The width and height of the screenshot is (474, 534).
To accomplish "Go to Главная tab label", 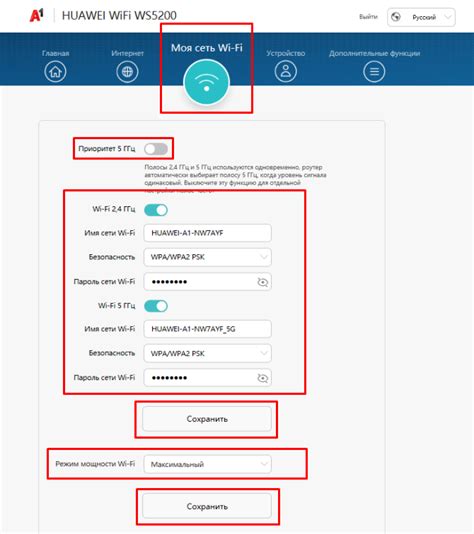I will click(x=56, y=53).
